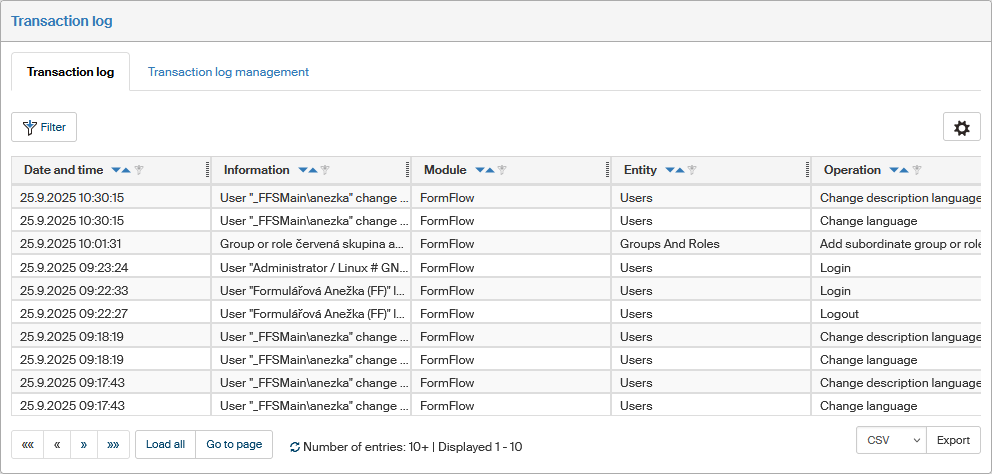Click filter icon in Date and time column
992x474 pixels.
(x=140, y=170)
